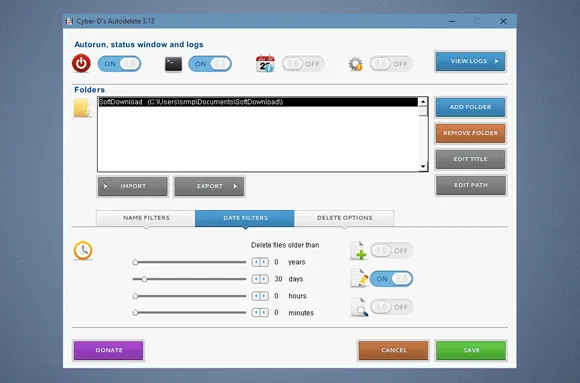The width and height of the screenshot is (580, 383).
Task: Click the Import button
Action: [133, 186]
